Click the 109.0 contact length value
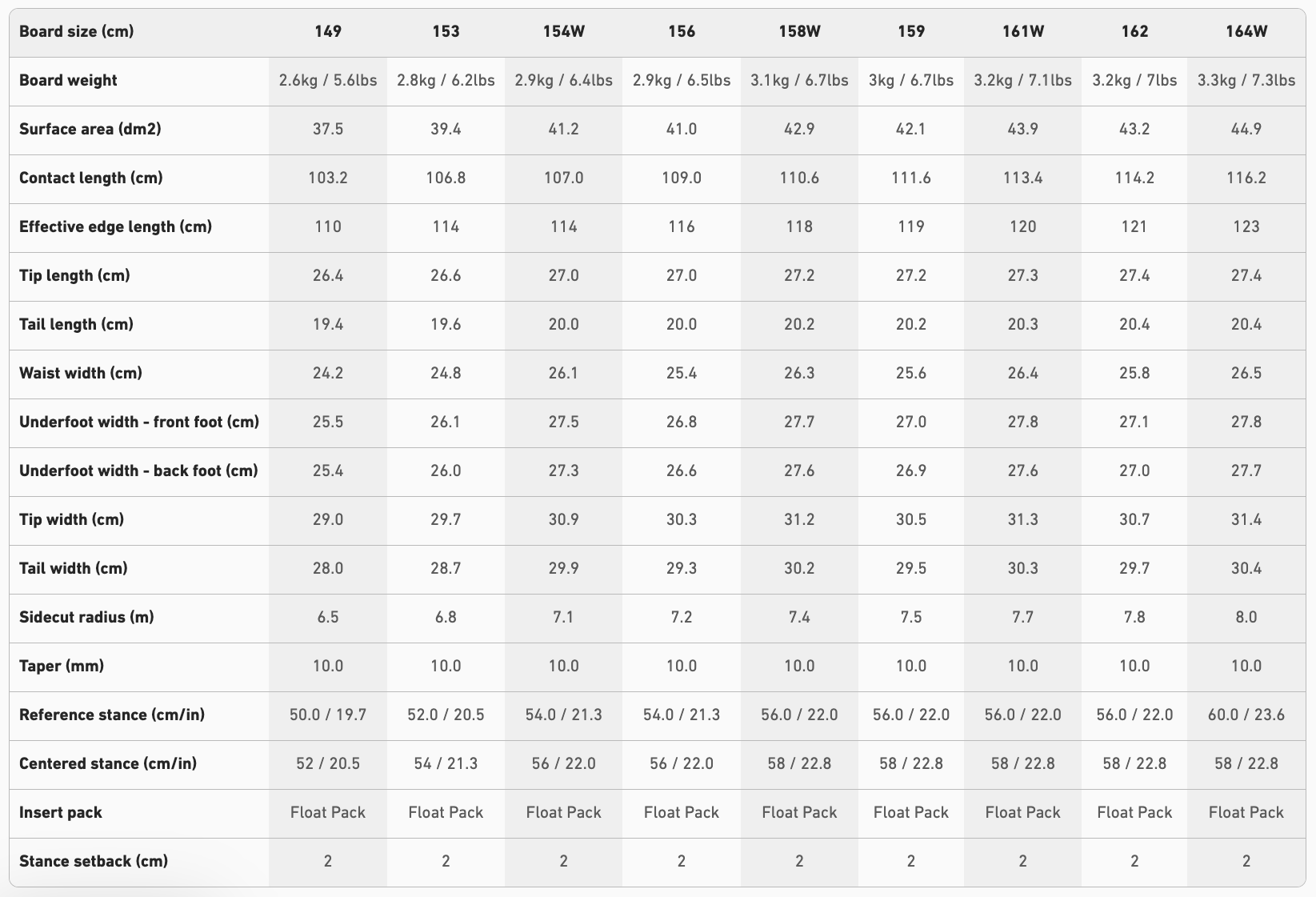The width and height of the screenshot is (1316, 897). [682, 178]
